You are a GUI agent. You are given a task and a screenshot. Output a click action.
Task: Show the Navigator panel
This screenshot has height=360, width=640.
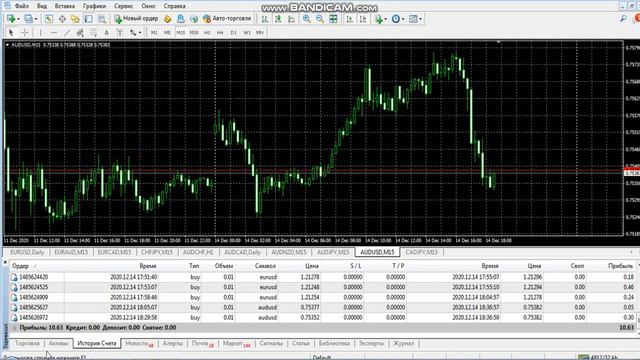click(75, 19)
